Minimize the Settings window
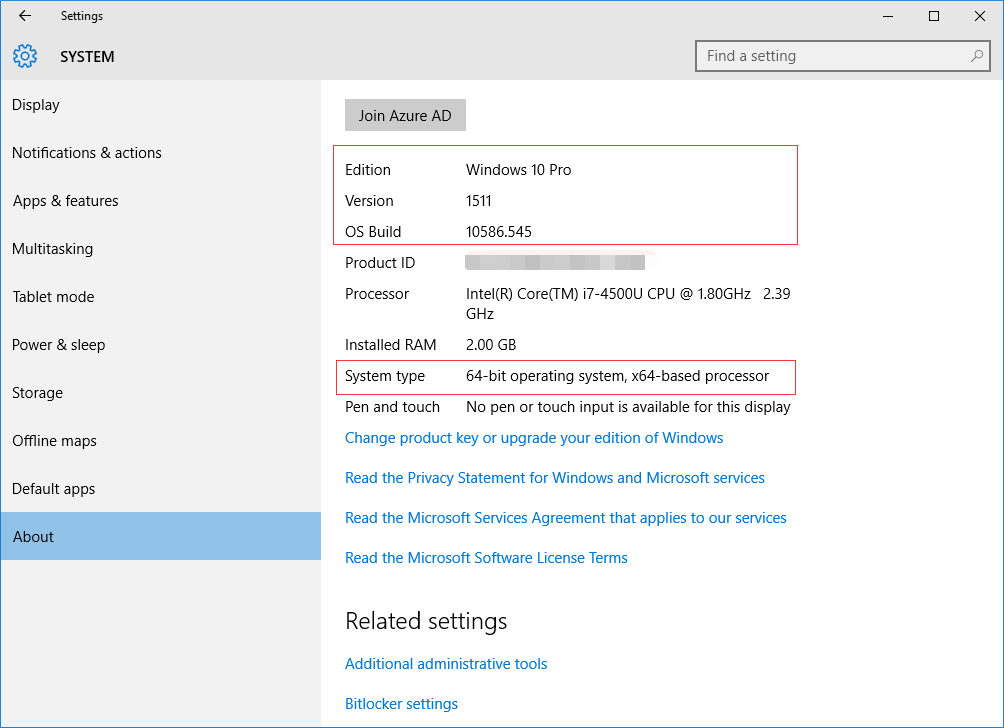Screen dimensions: 1004x728 [x=887, y=16]
